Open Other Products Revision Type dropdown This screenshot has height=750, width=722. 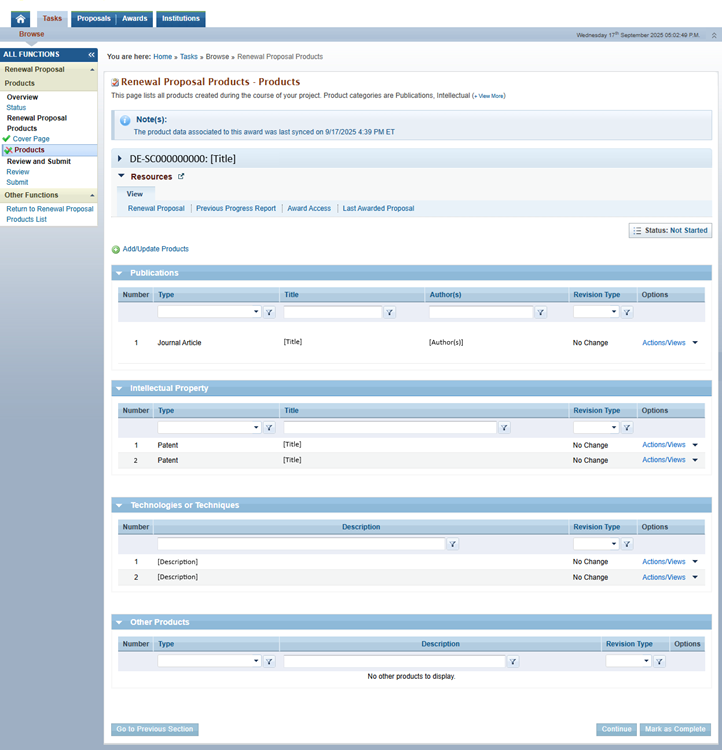(x=628, y=661)
